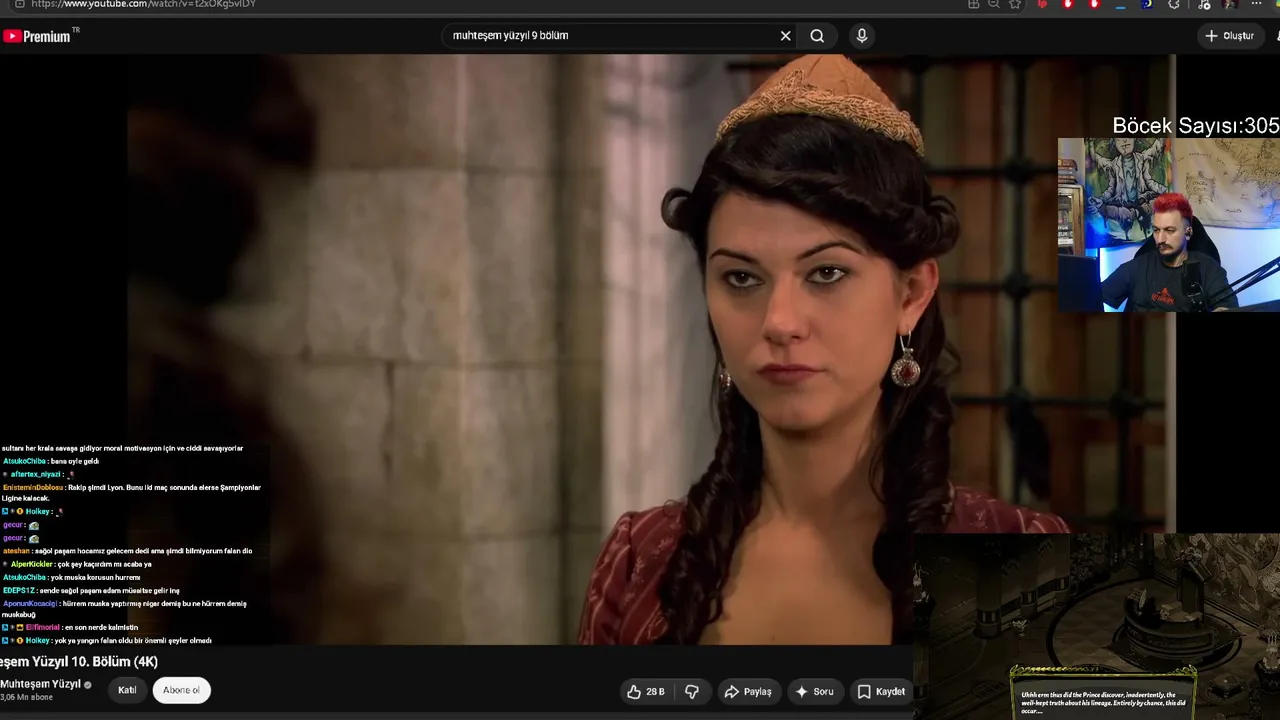Bookmark page with star icon
Screen dimensions: 1280x720
1015,4
